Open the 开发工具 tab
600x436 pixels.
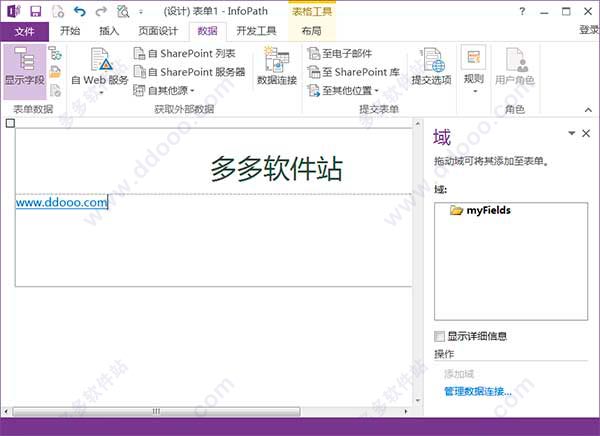pyautogui.click(x=256, y=31)
